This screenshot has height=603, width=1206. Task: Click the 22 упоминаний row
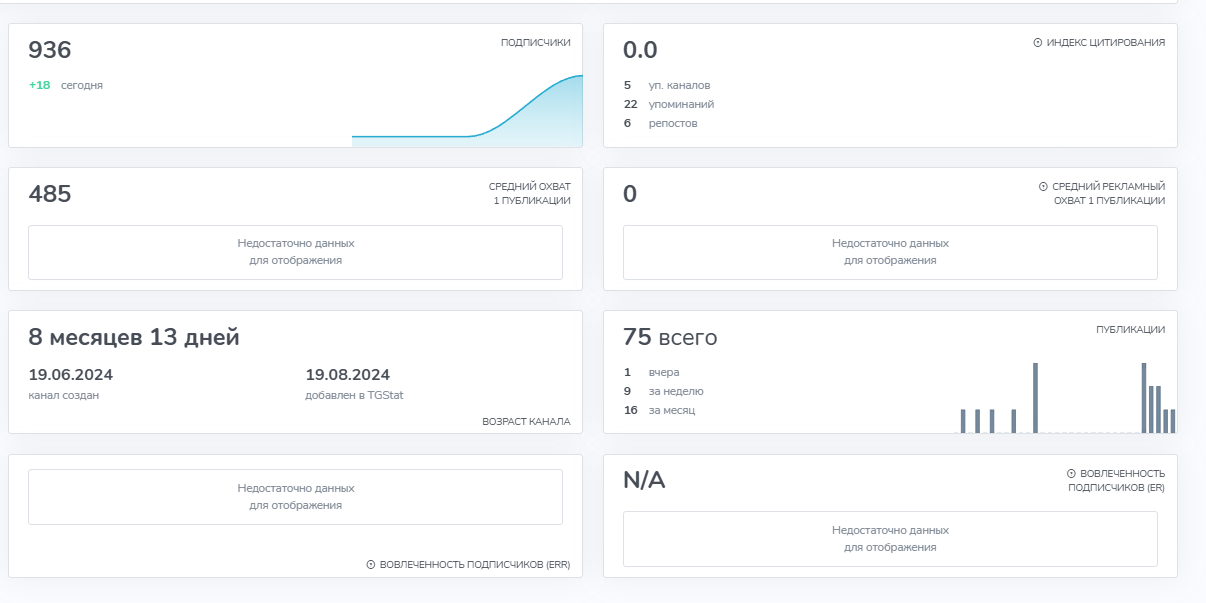(669, 104)
